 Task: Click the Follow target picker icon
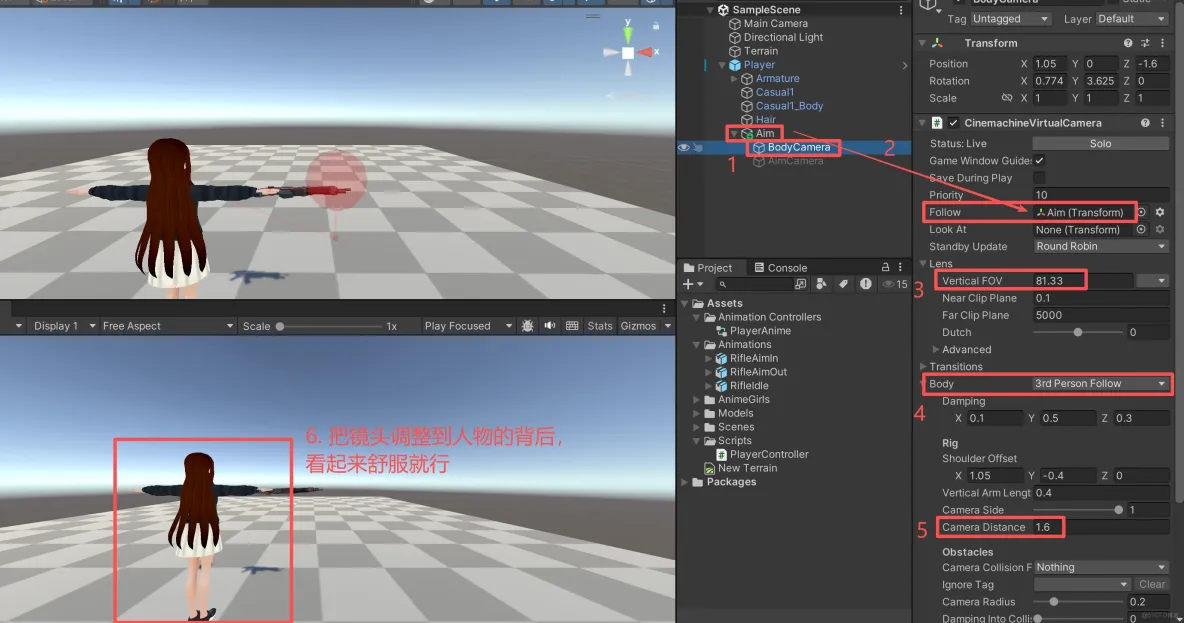(1141, 212)
